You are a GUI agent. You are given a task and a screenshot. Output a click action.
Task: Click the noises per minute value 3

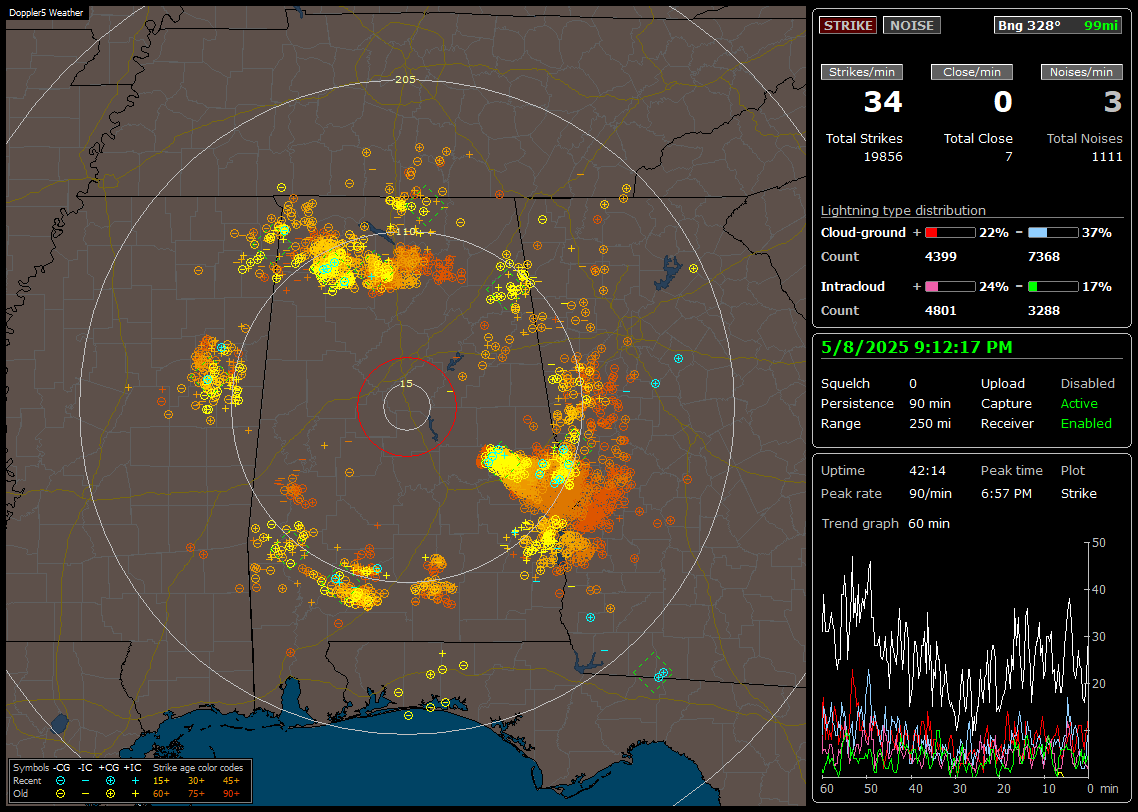click(x=1113, y=102)
